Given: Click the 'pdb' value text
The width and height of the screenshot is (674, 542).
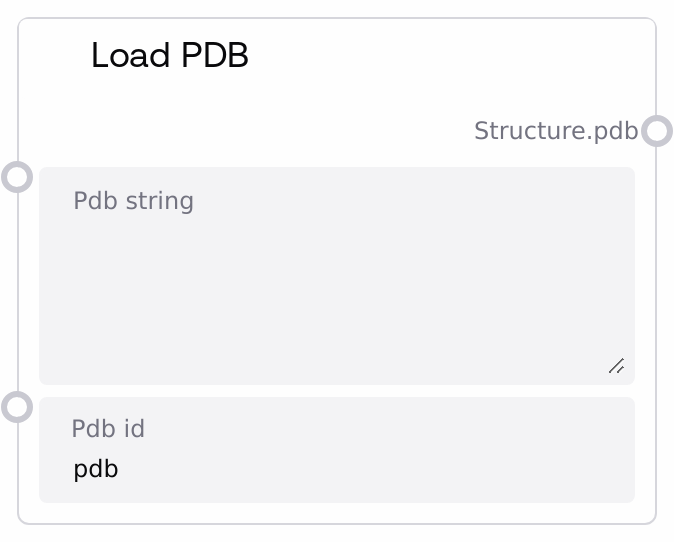Looking at the screenshot, I should 96,469.
